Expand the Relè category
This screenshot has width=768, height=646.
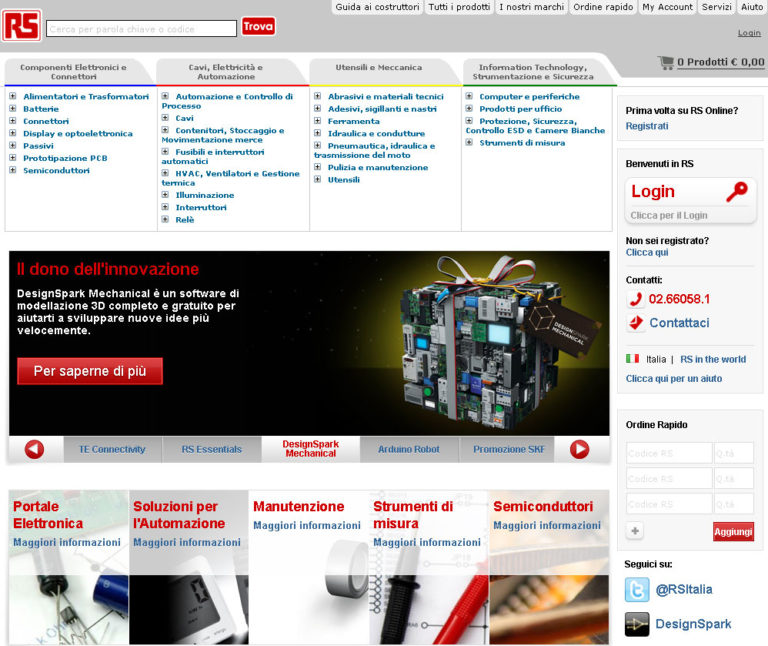point(165,219)
